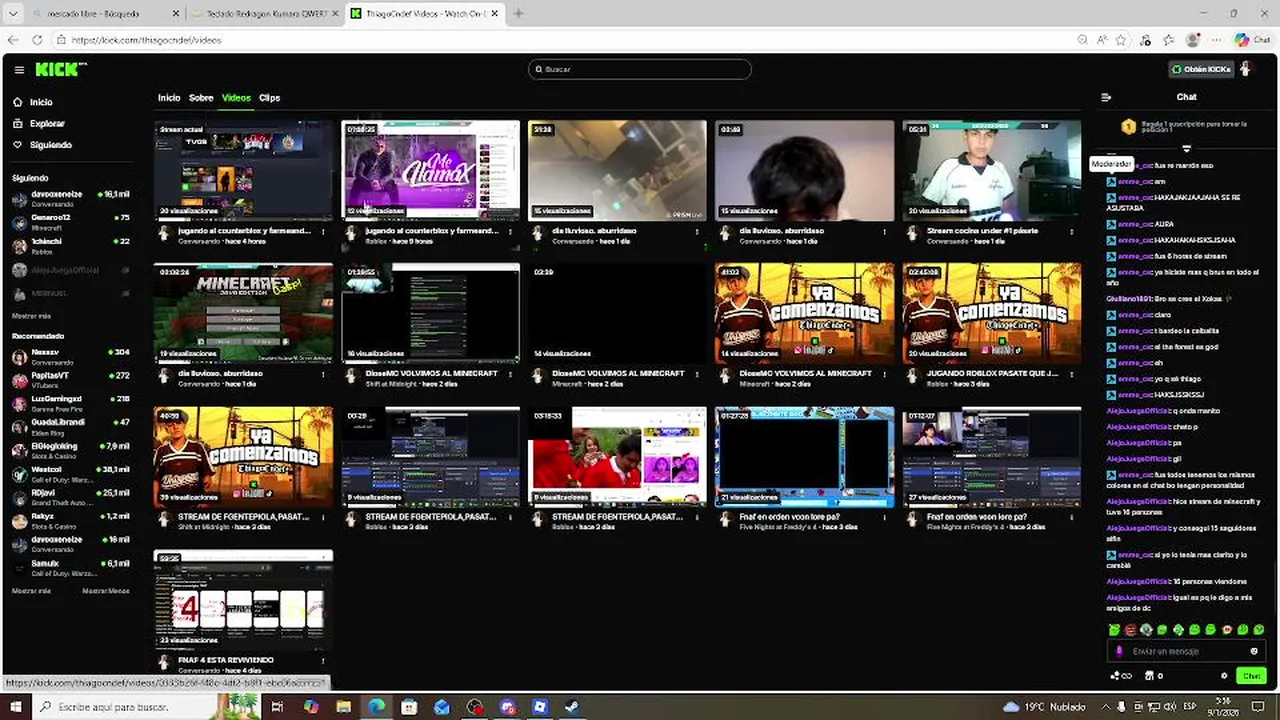
Task: Click the davooxeneize channel avatar under Siguiendo
Action: click(x=19, y=199)
